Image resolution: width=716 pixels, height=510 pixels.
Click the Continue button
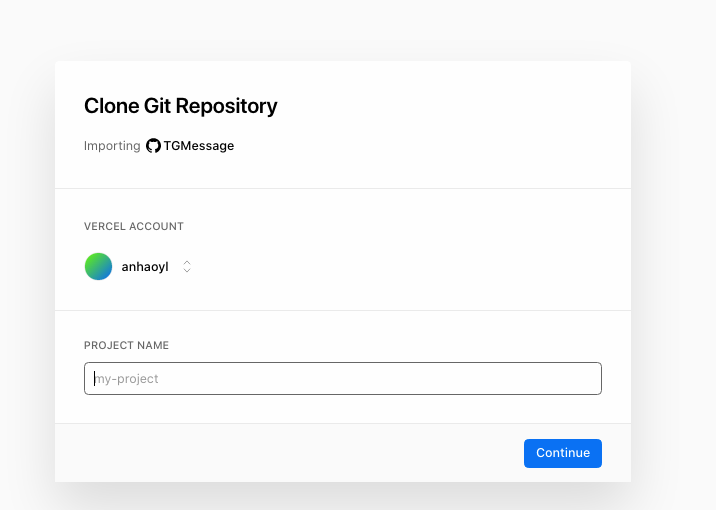563,453
